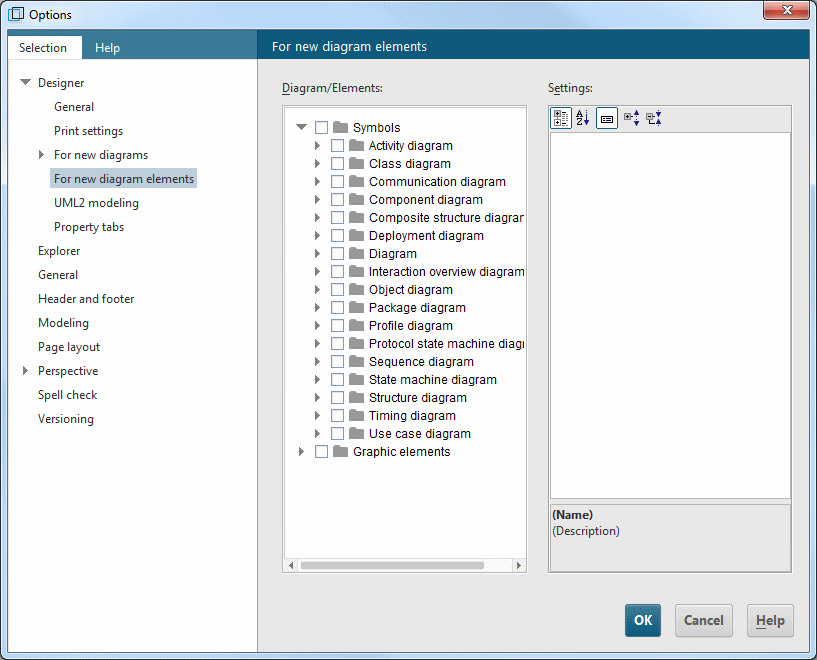The width and height of the screenshot is (817, 660).
Task: Open Print settings in the Designer tree
Action: point(89,131)
